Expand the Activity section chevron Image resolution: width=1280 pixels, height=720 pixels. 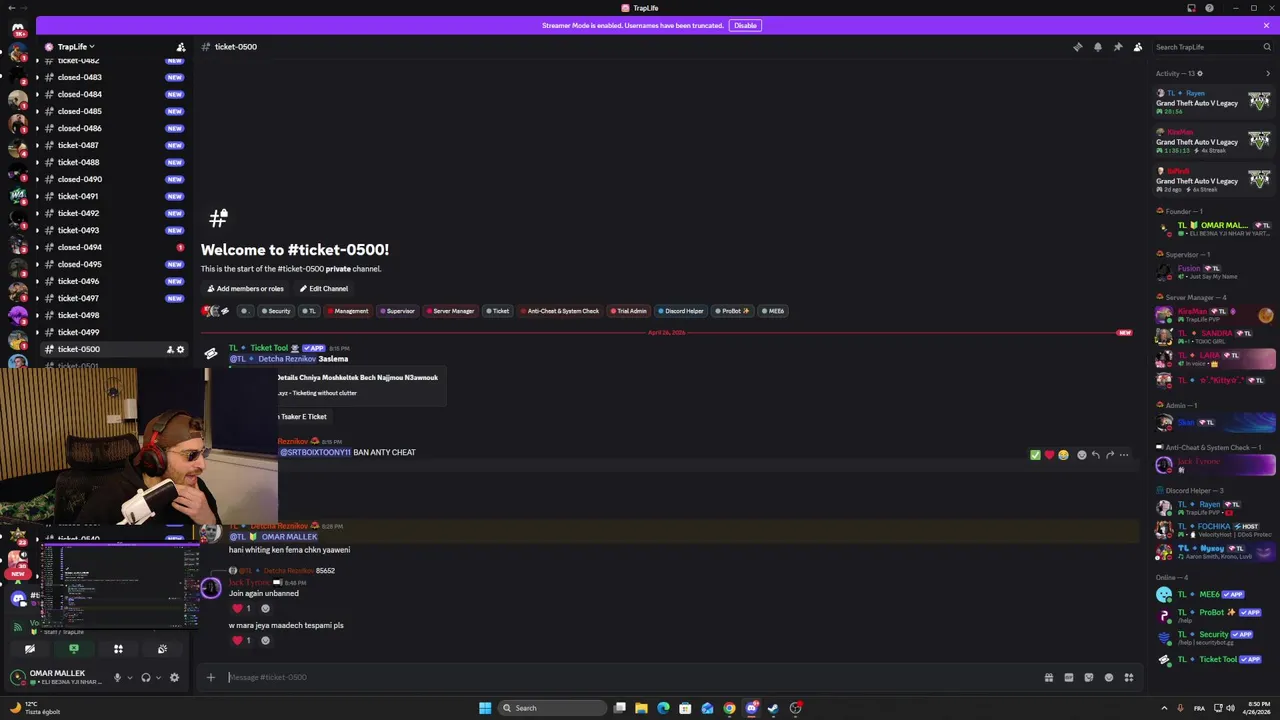(x=1268, y=73)
